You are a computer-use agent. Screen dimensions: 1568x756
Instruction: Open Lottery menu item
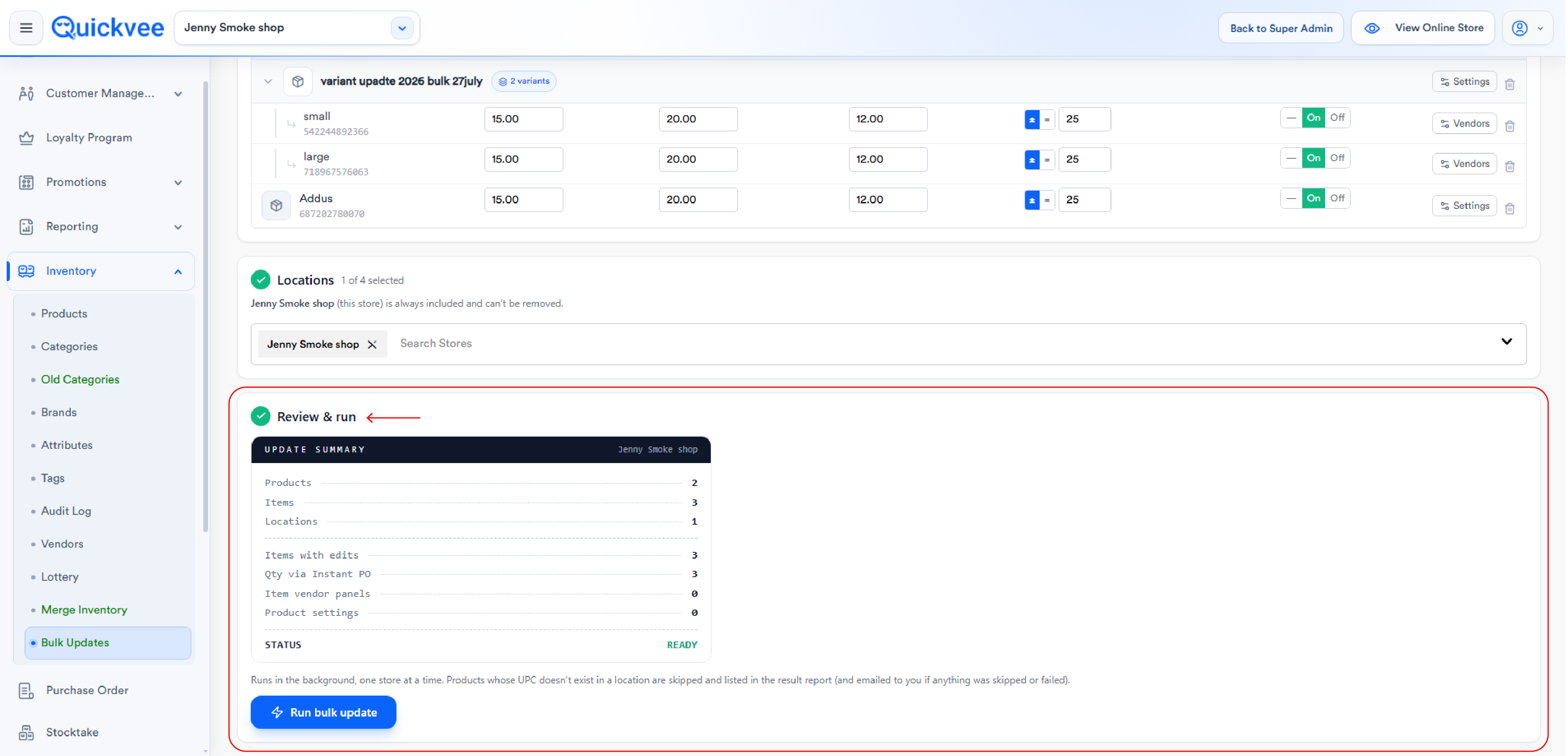coord(60,576)
